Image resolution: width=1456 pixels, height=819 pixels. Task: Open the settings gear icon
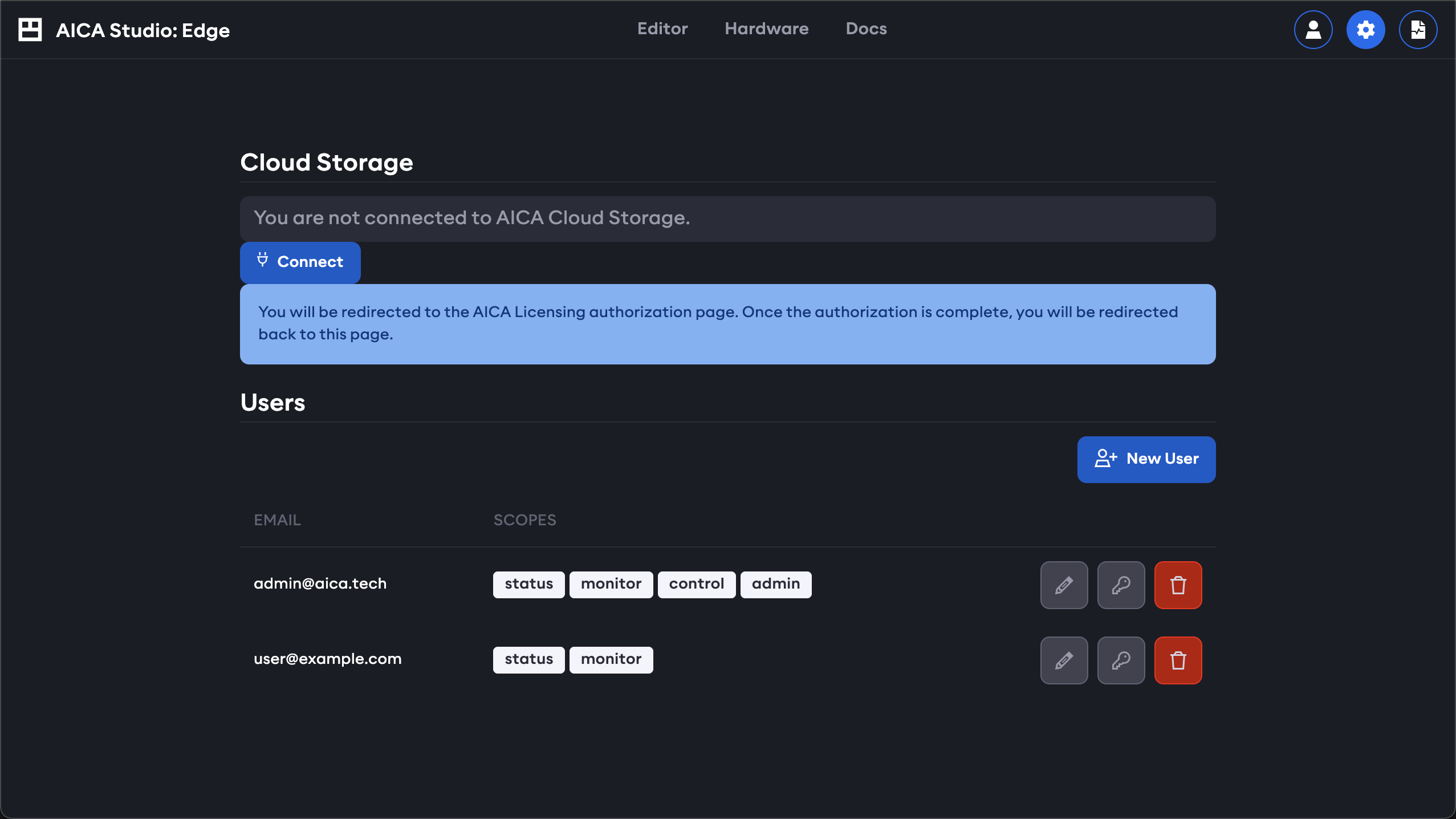1366,30
